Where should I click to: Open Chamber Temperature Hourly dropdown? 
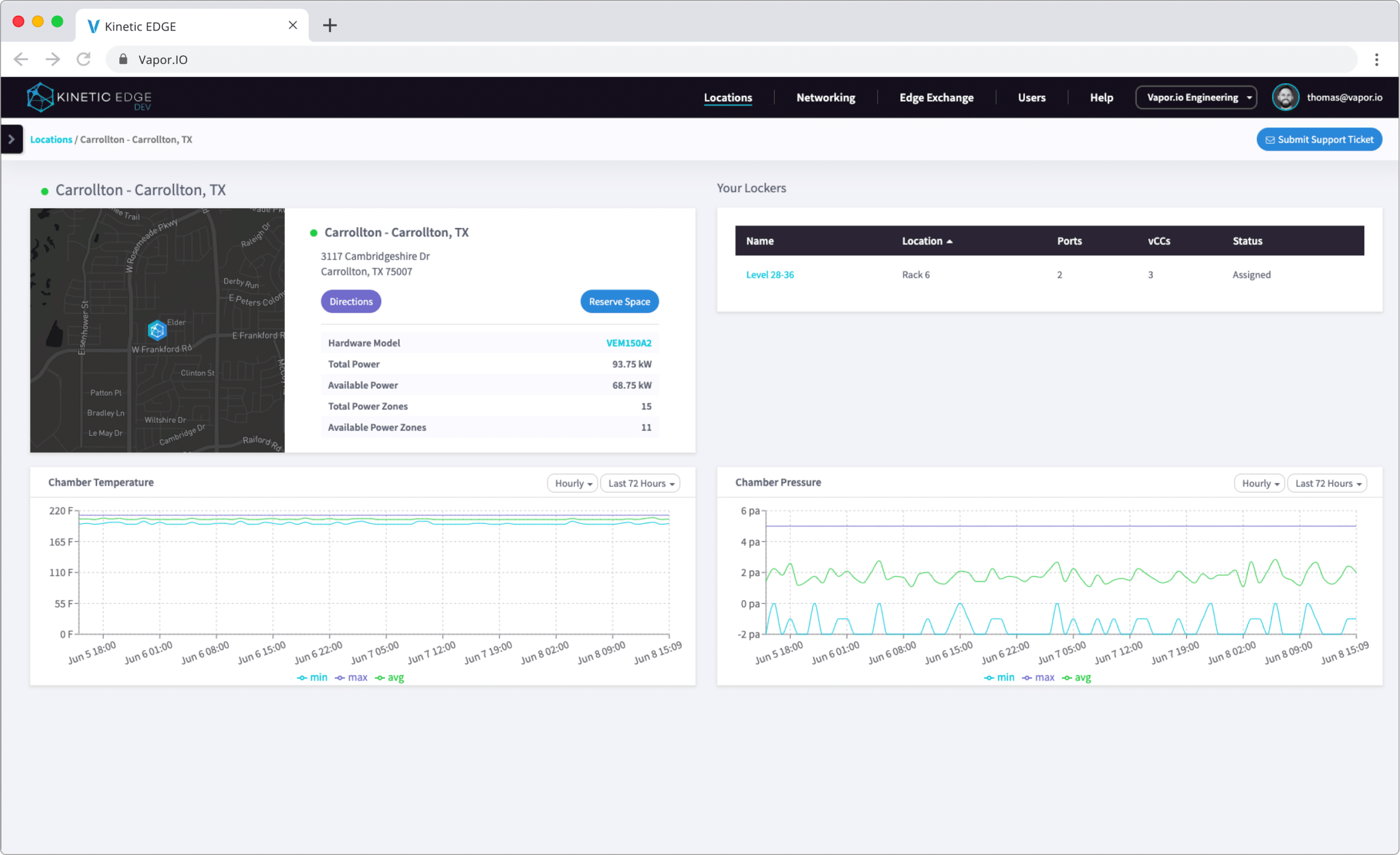coord(572,483)
